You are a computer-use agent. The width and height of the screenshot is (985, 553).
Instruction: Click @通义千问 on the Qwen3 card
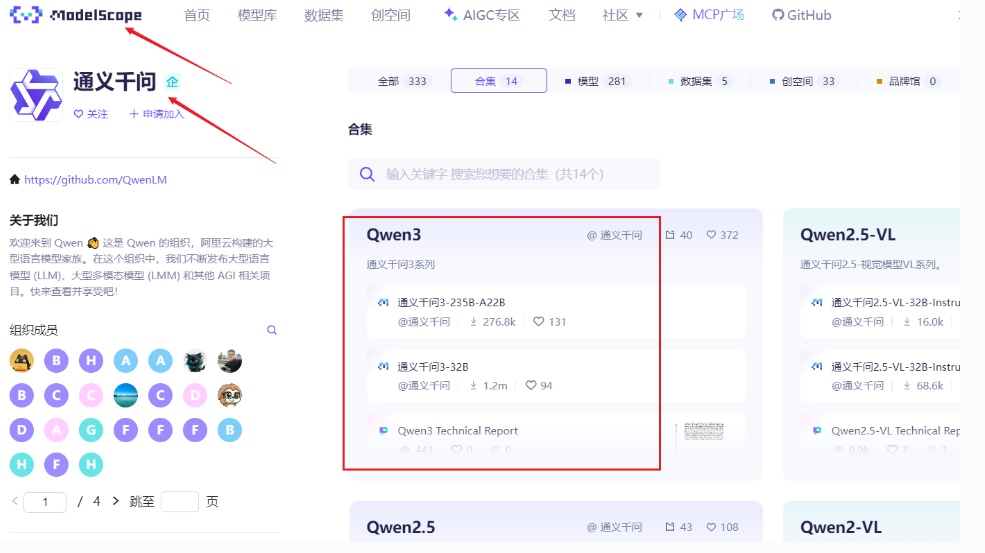tap(614, 235)
